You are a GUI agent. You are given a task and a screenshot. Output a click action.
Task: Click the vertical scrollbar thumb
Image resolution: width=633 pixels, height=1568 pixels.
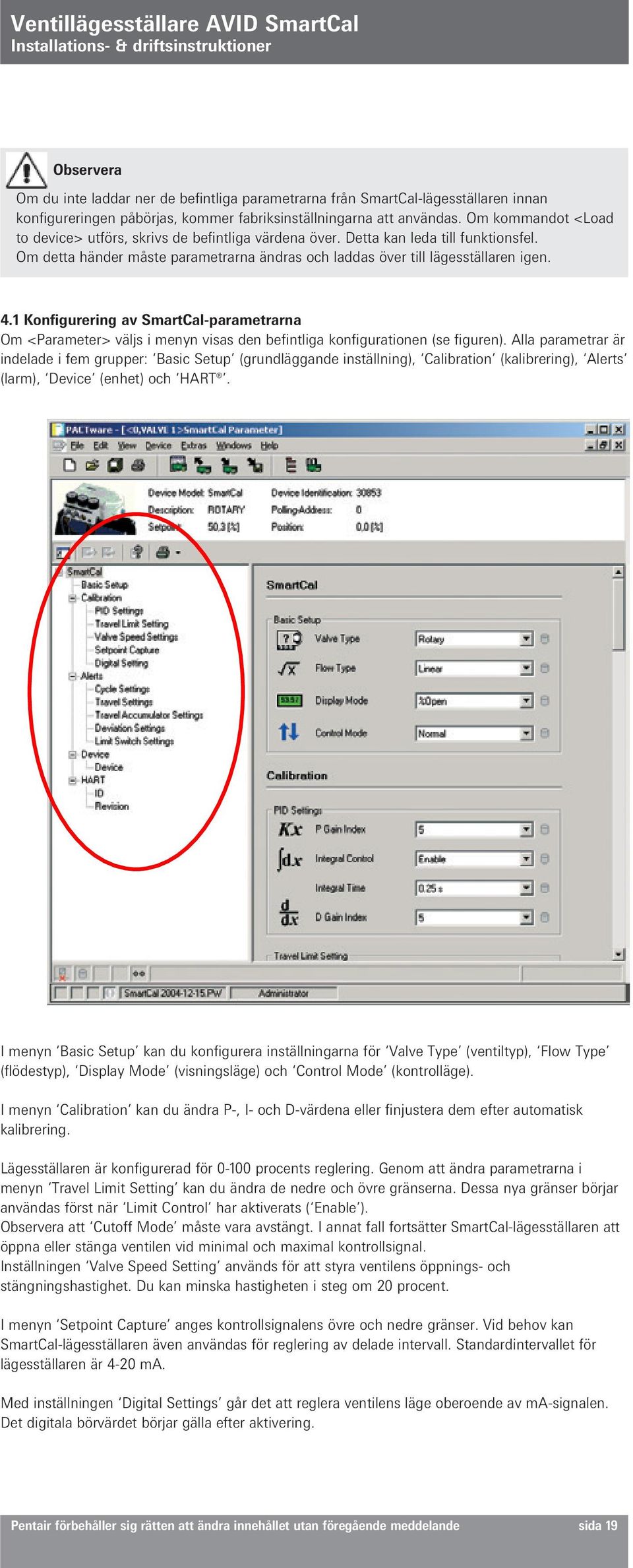coord(618,615)
